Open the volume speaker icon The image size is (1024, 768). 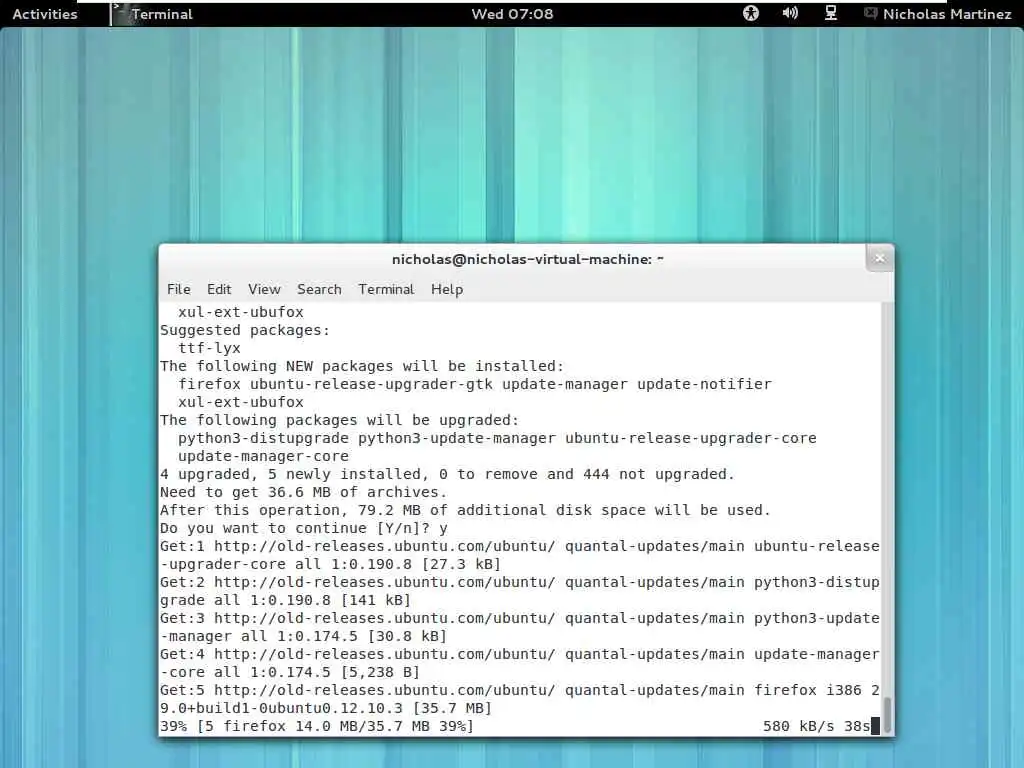(x=790, y=13)
